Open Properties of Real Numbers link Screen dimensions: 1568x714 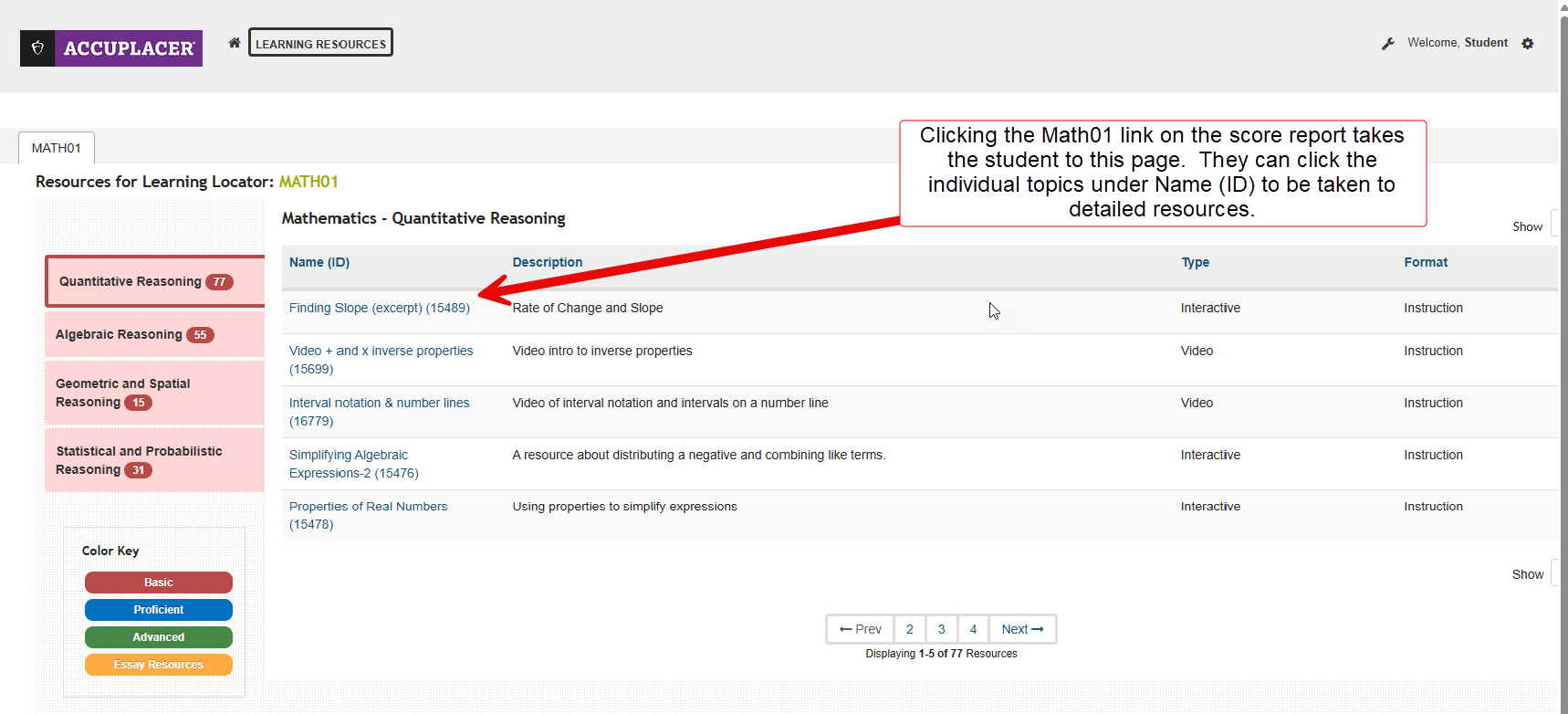click(x=368, y=507)
